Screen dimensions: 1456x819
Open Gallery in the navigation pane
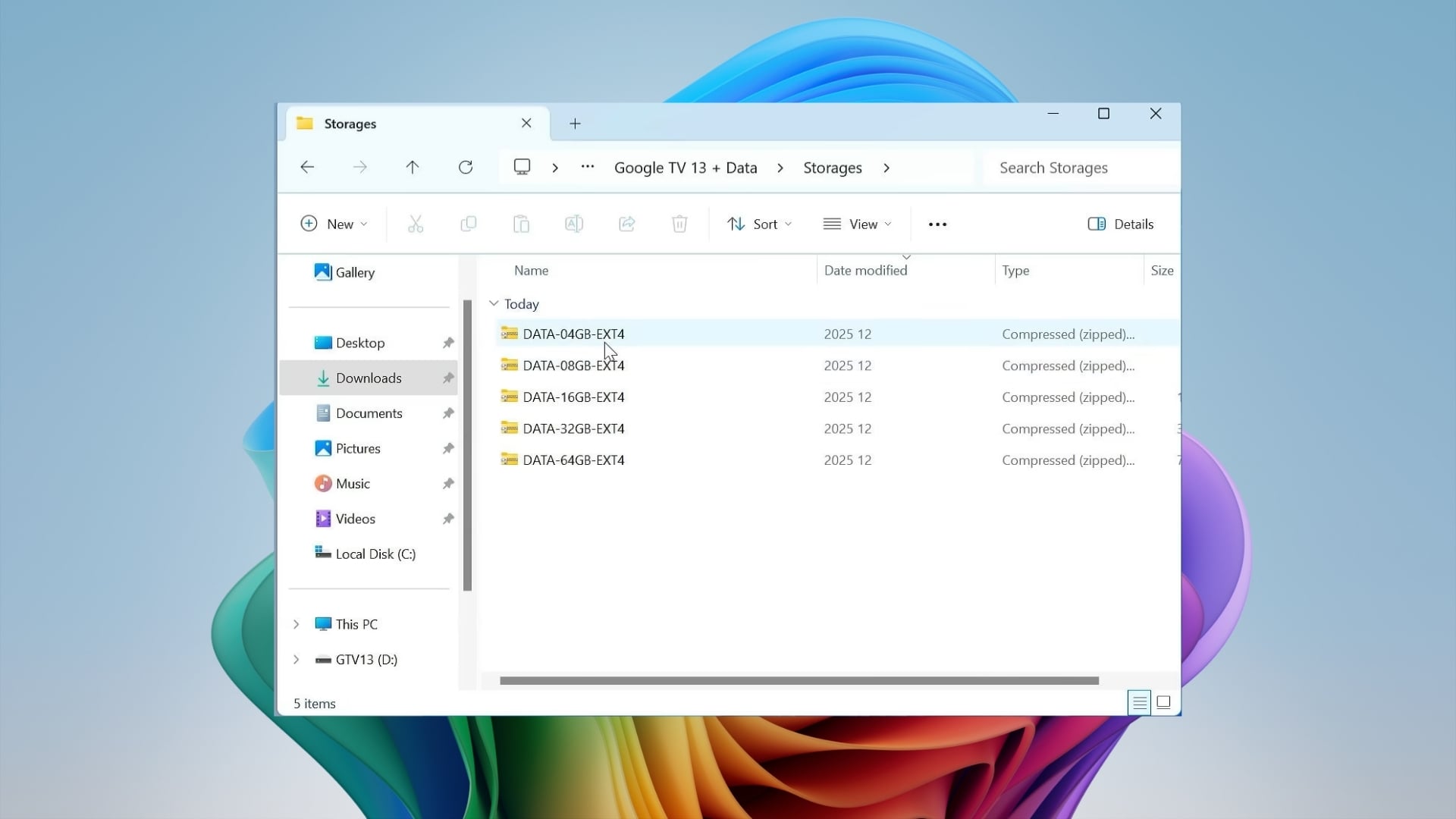click(x=345, y=272)
